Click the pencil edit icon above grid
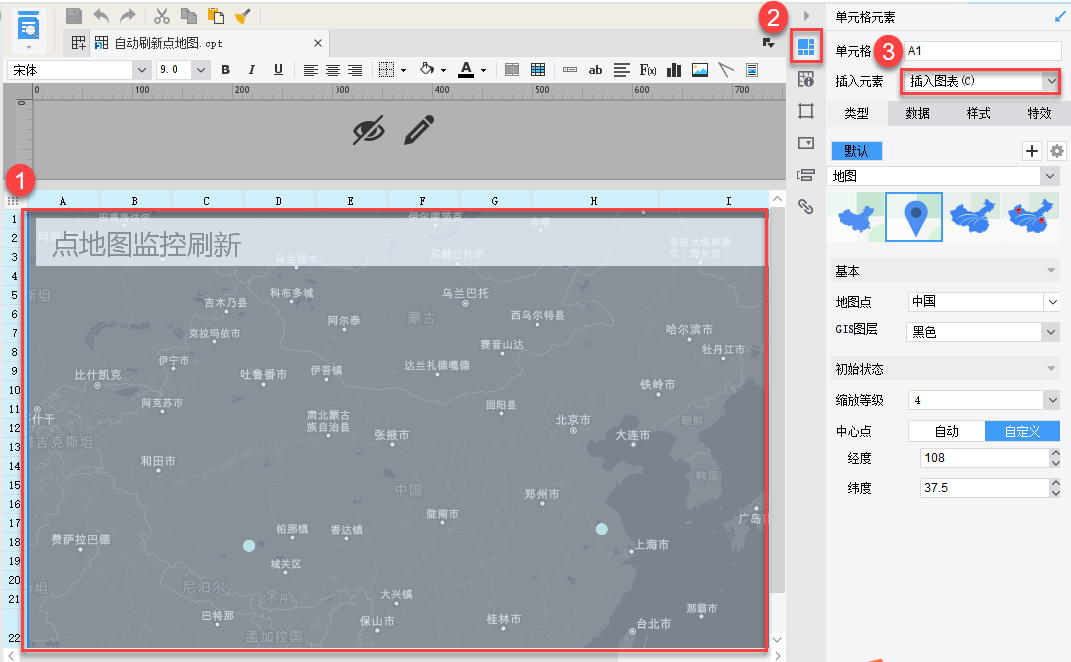1071x662 pixels. pos(420,130)
